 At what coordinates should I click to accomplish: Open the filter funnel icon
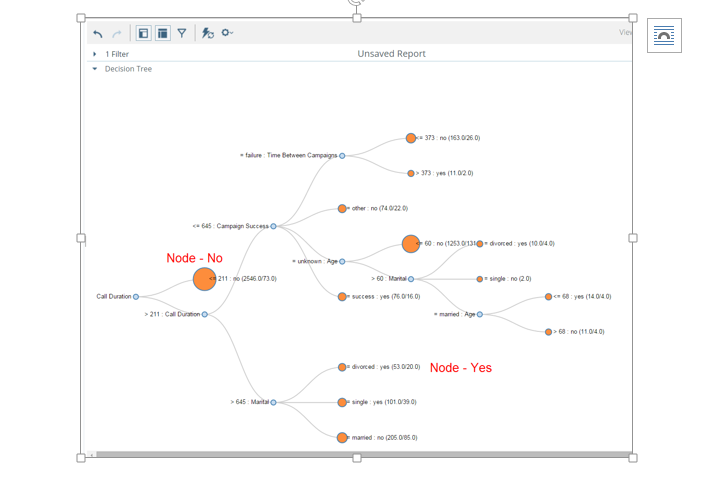pos(182,33)
